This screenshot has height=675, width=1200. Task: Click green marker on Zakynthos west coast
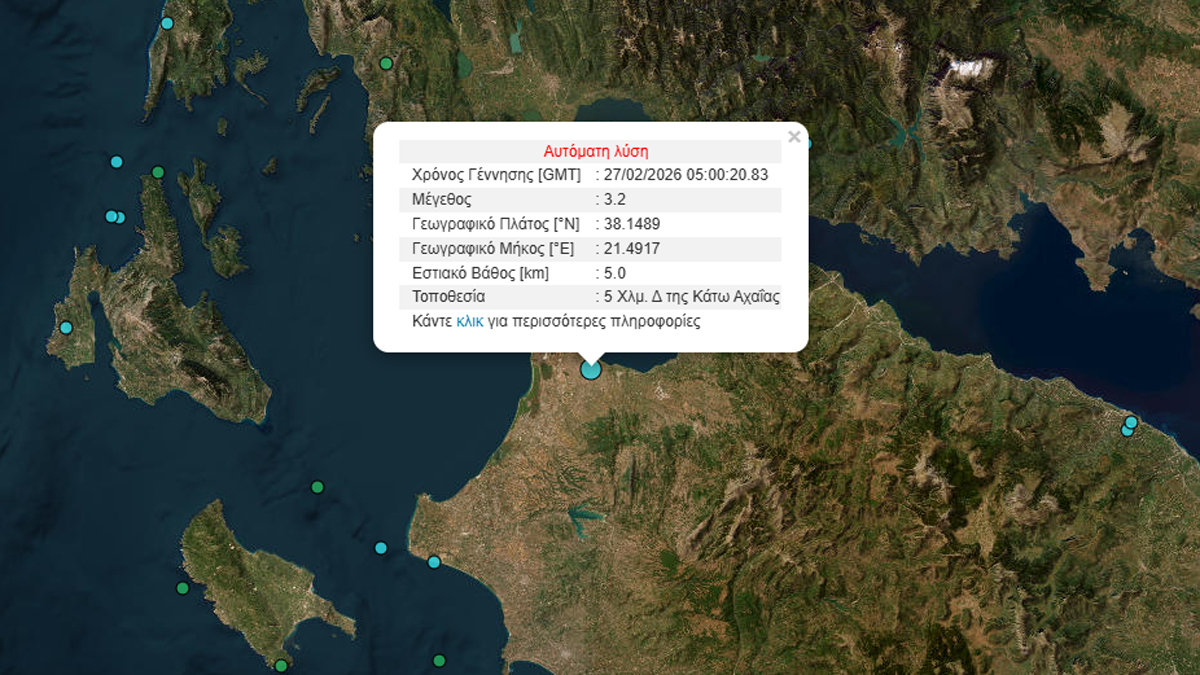[x=182, y=588]
